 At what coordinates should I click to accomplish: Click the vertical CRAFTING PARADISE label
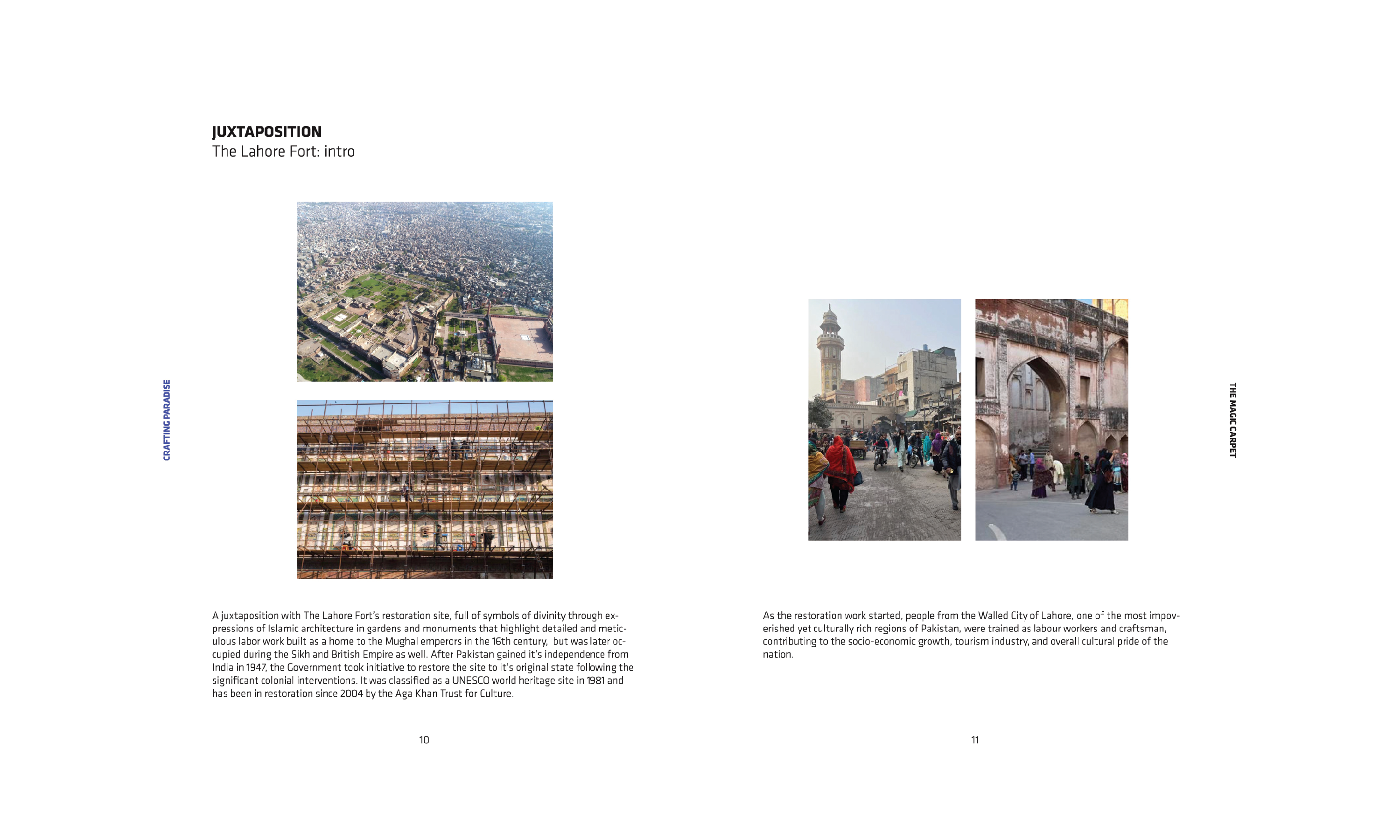[167, 420]
